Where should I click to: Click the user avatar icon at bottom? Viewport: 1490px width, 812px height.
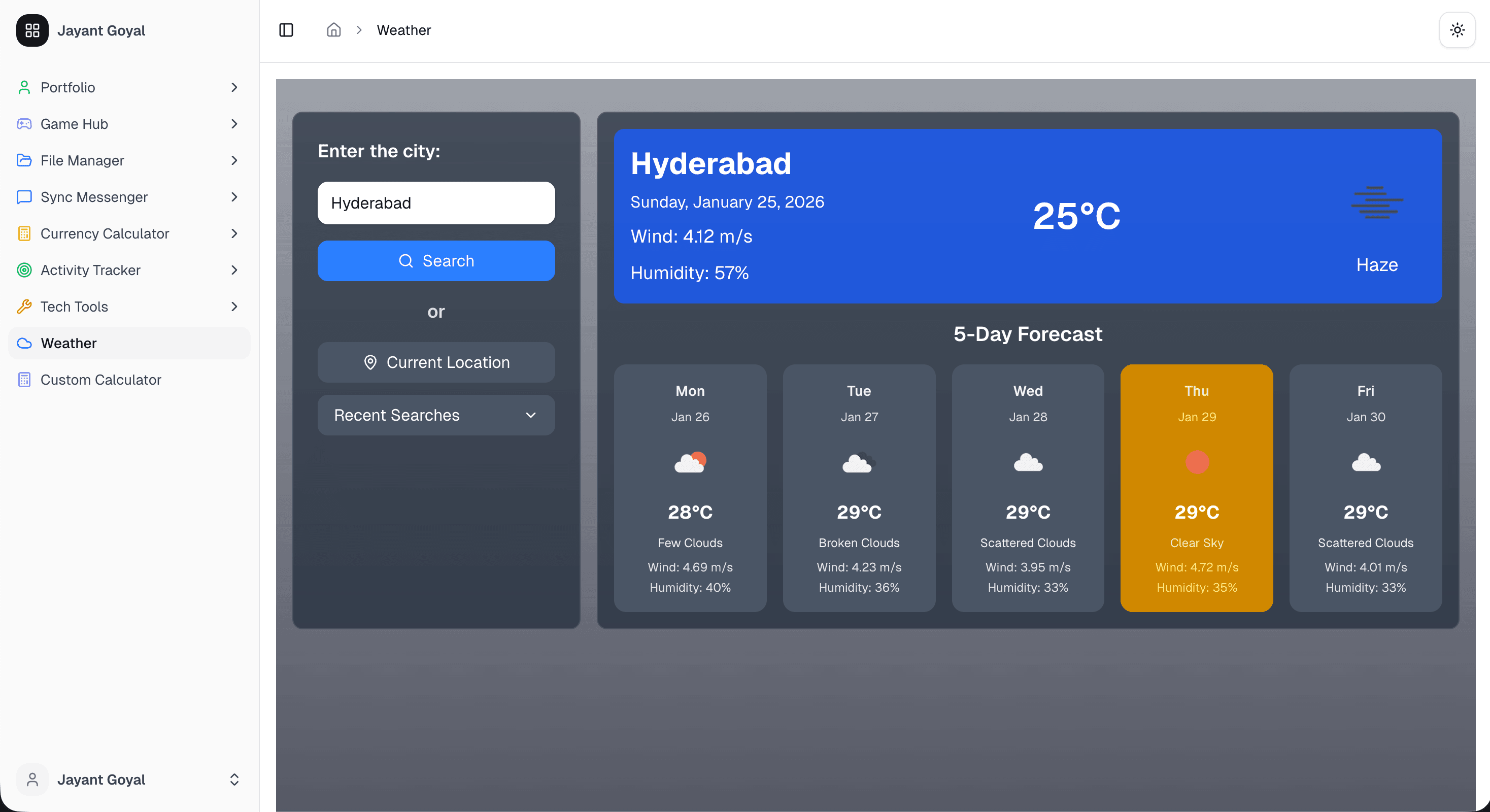click(32, 780)
